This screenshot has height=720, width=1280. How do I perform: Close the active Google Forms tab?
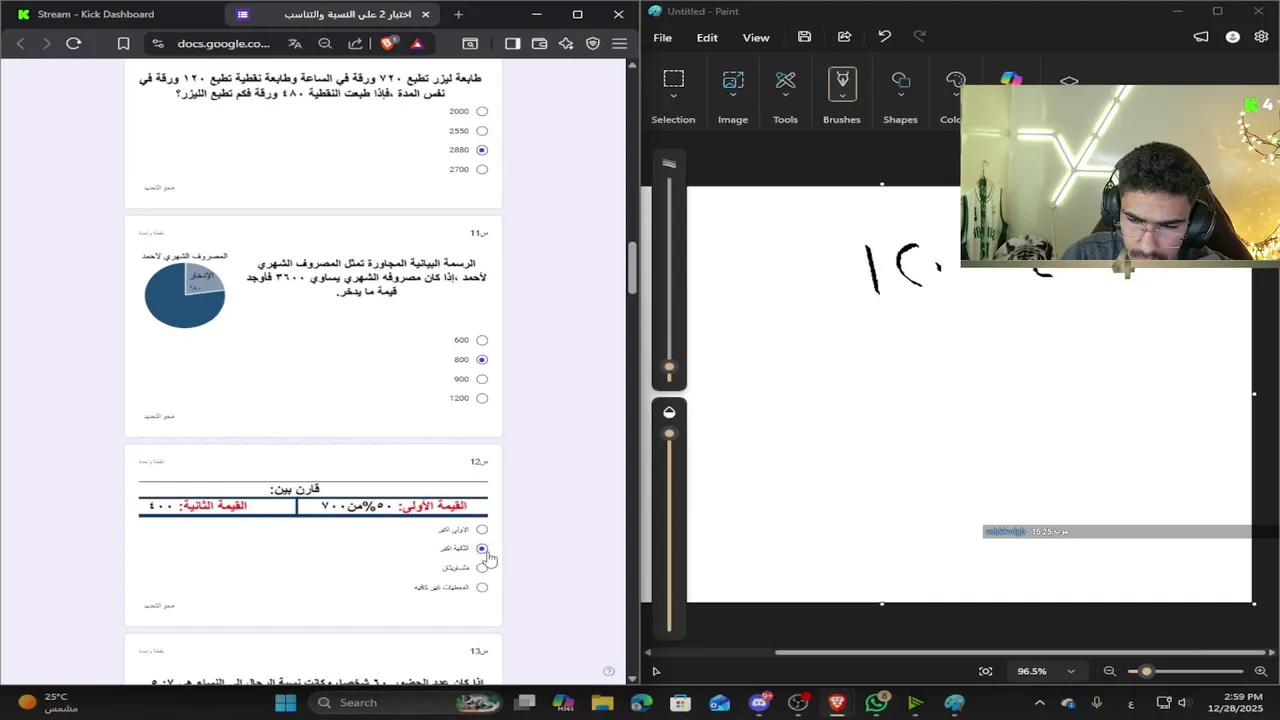click(425, 14)
